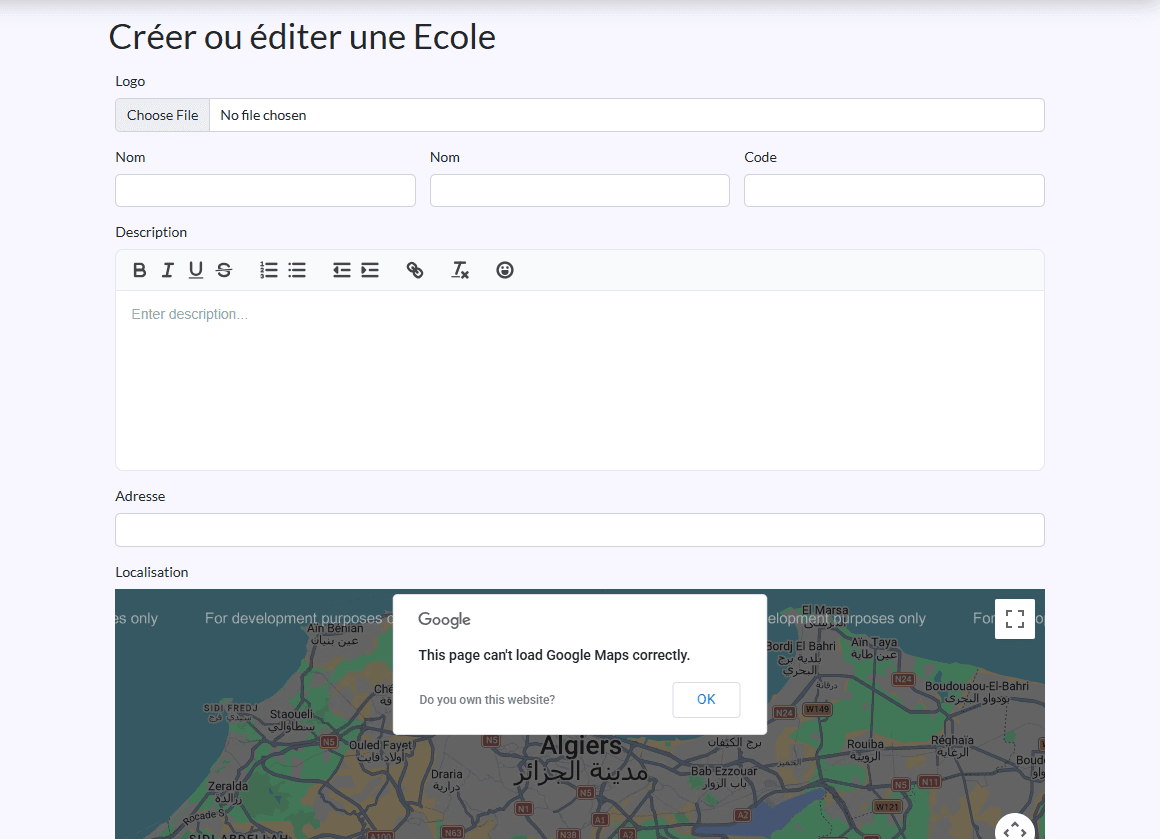The width and height of the screenshot is (1160, 839).
Task: Click the 'Créer ou éditer une Ecole' heading
Action: coord(302,37)
